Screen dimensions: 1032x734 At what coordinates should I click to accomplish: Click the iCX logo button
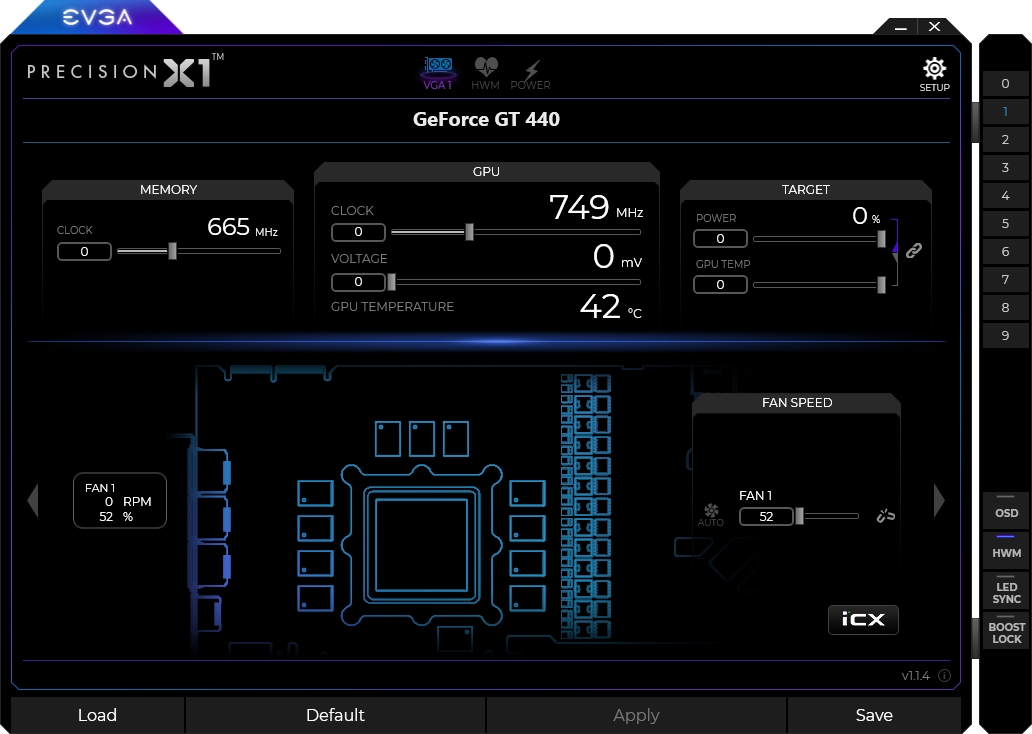coord(863,619)
